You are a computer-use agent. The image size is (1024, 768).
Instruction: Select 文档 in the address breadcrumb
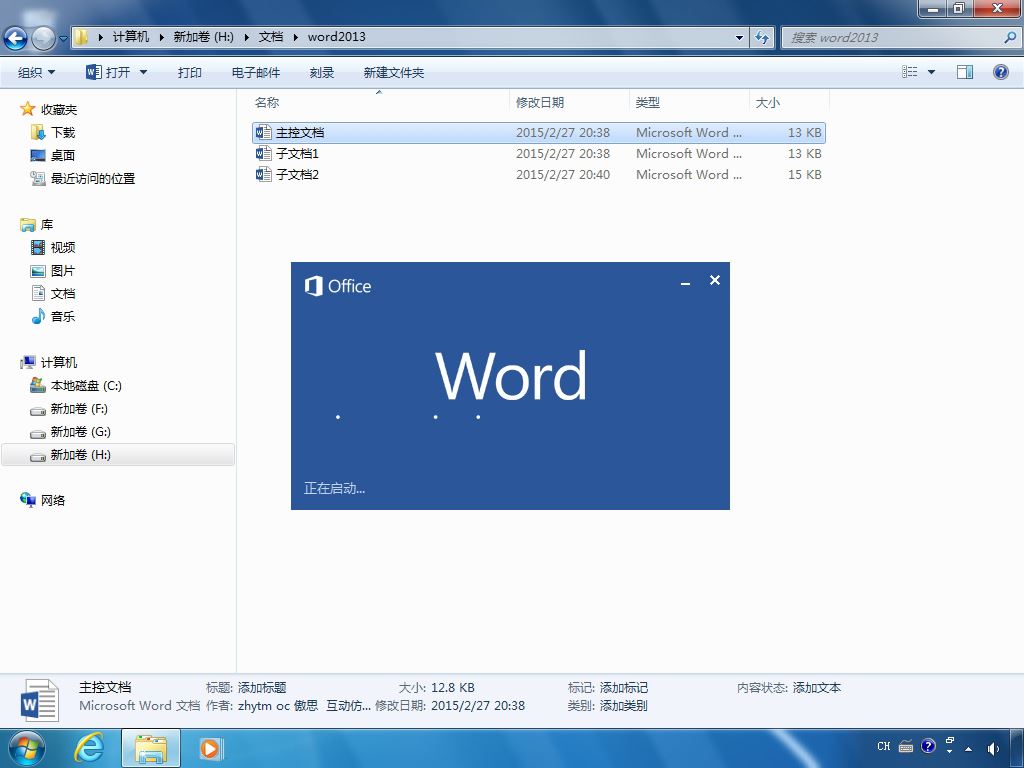pos(270,37)
